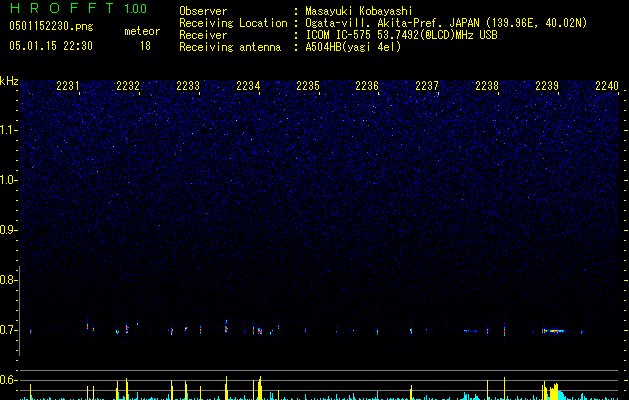The width and height of the screenshot is (629, 400).
Task: Click the A504HB(yagi 4el) antenna value
Action: tap(353, 47)
